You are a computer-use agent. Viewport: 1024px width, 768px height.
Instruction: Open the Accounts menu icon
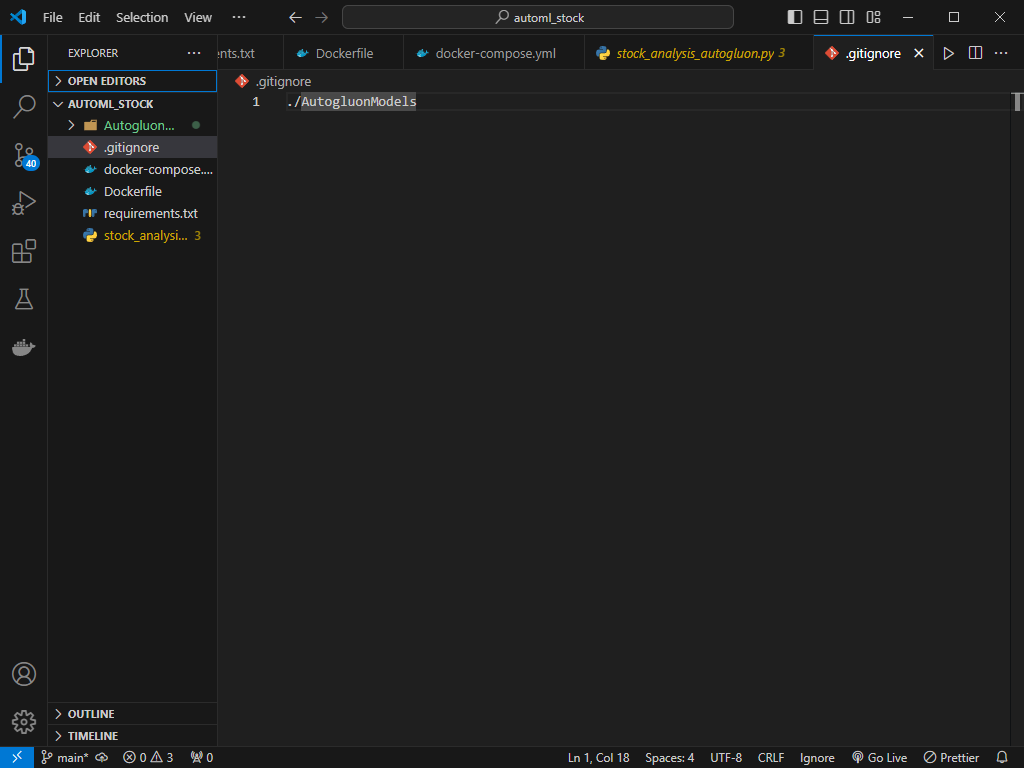[x=24, y=674]
